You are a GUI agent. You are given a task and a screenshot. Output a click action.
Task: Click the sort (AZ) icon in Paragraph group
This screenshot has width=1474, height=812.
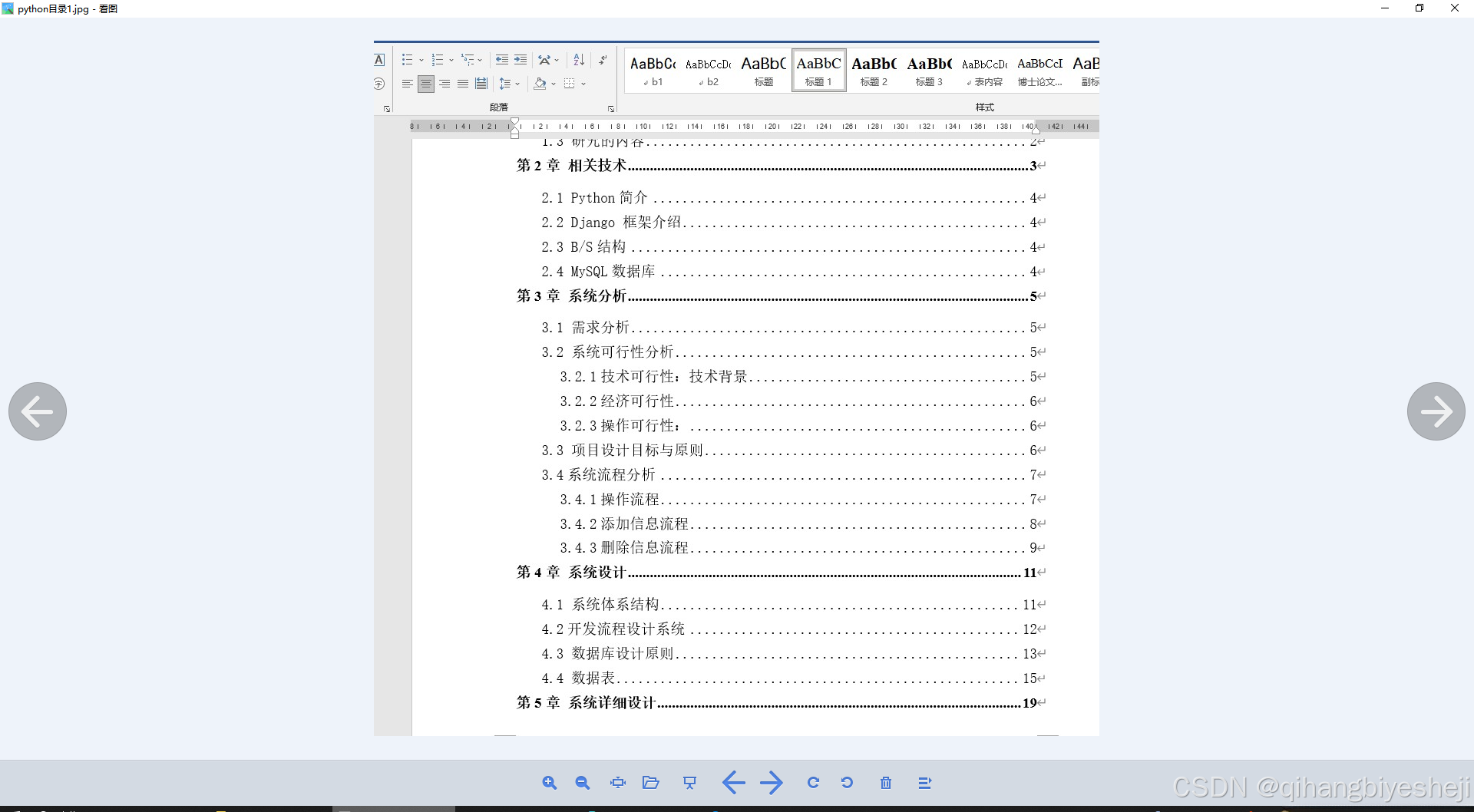pos(579,59)
